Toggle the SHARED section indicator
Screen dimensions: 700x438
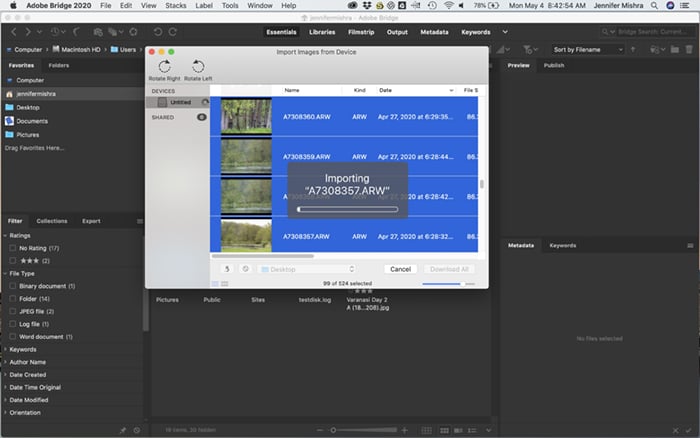[x=202, y=117]
